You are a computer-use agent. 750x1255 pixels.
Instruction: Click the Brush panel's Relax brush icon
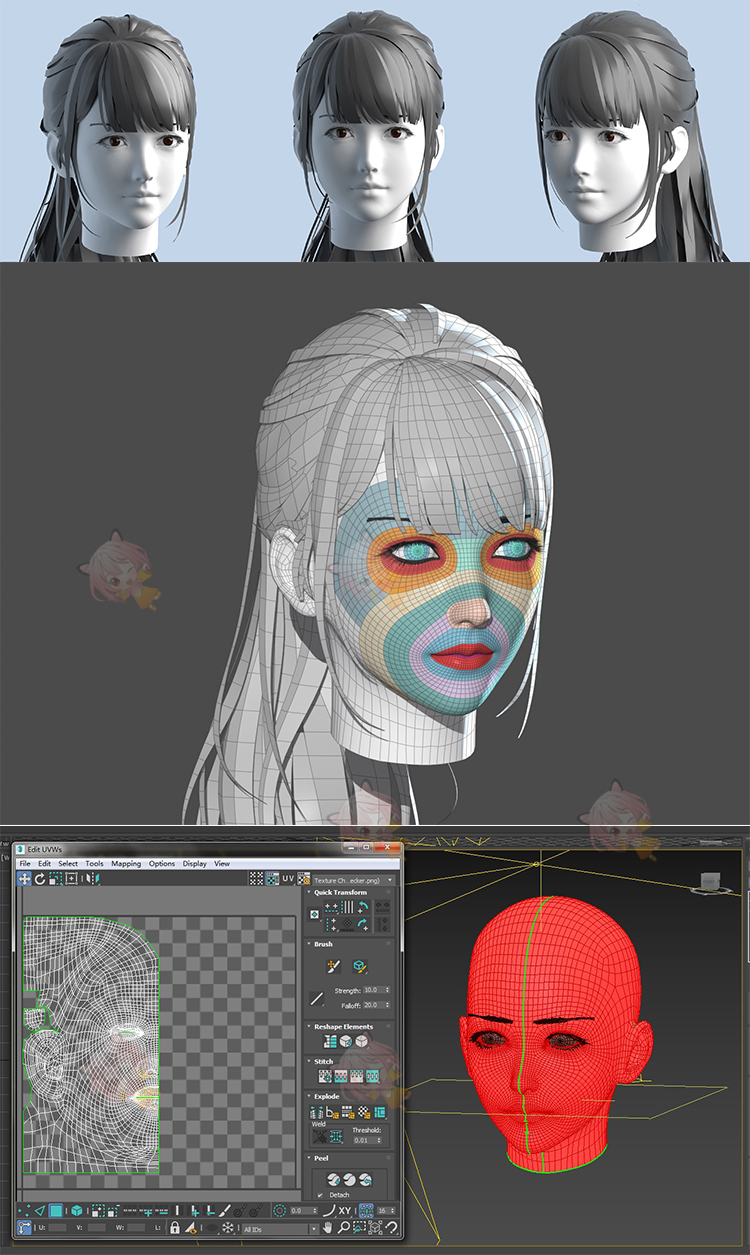(x=360, y=967)
